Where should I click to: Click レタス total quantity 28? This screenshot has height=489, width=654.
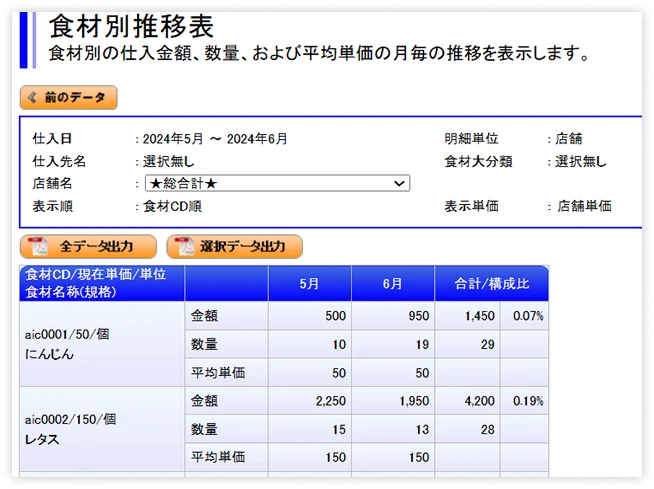click(x=467, y=429)
